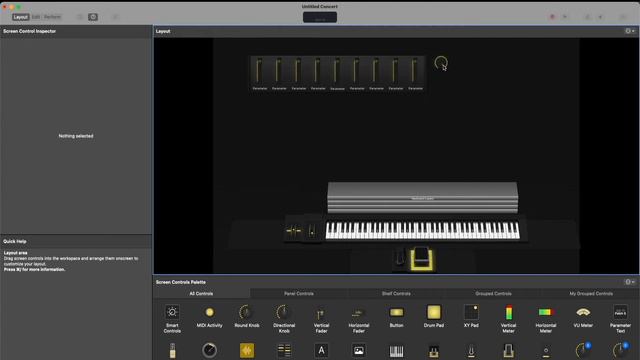Open the Grouped Controls tab

493,293
